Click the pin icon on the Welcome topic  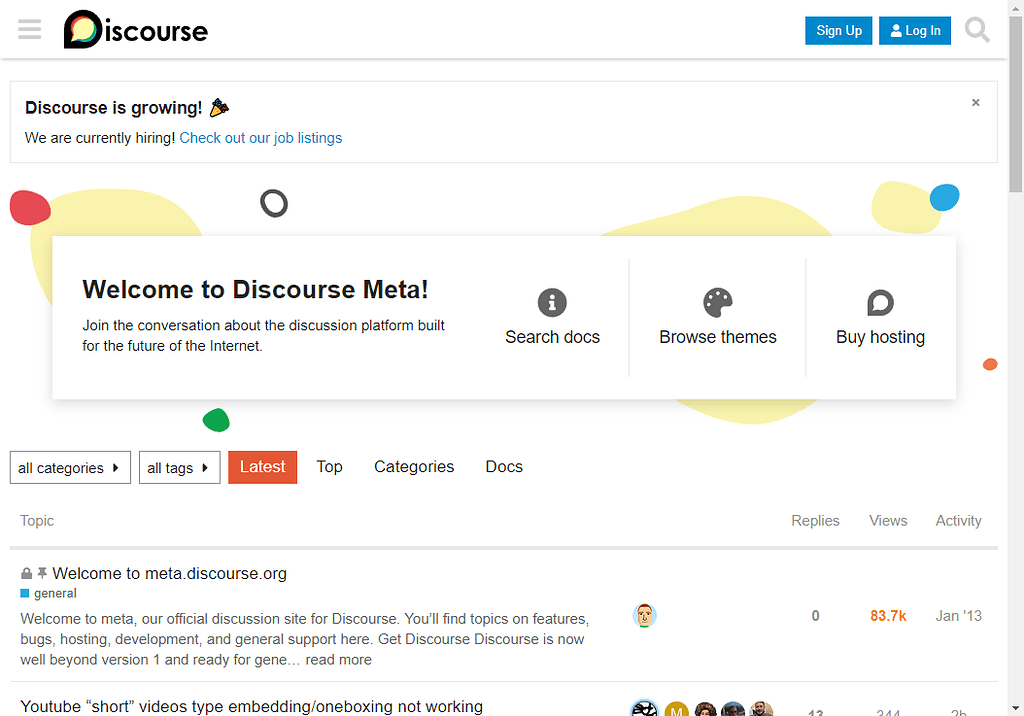(42, 573)
